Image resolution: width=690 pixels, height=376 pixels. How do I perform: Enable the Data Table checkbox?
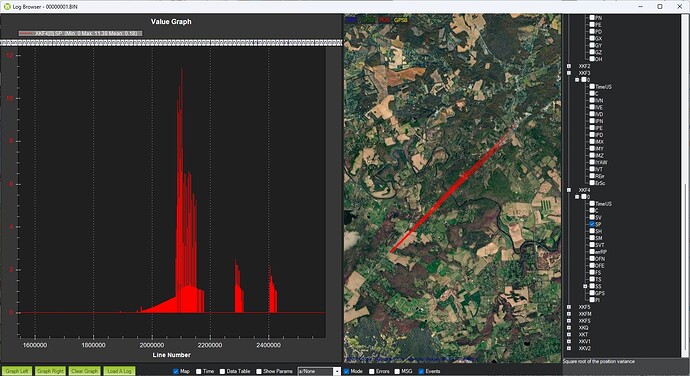[222, 371]
